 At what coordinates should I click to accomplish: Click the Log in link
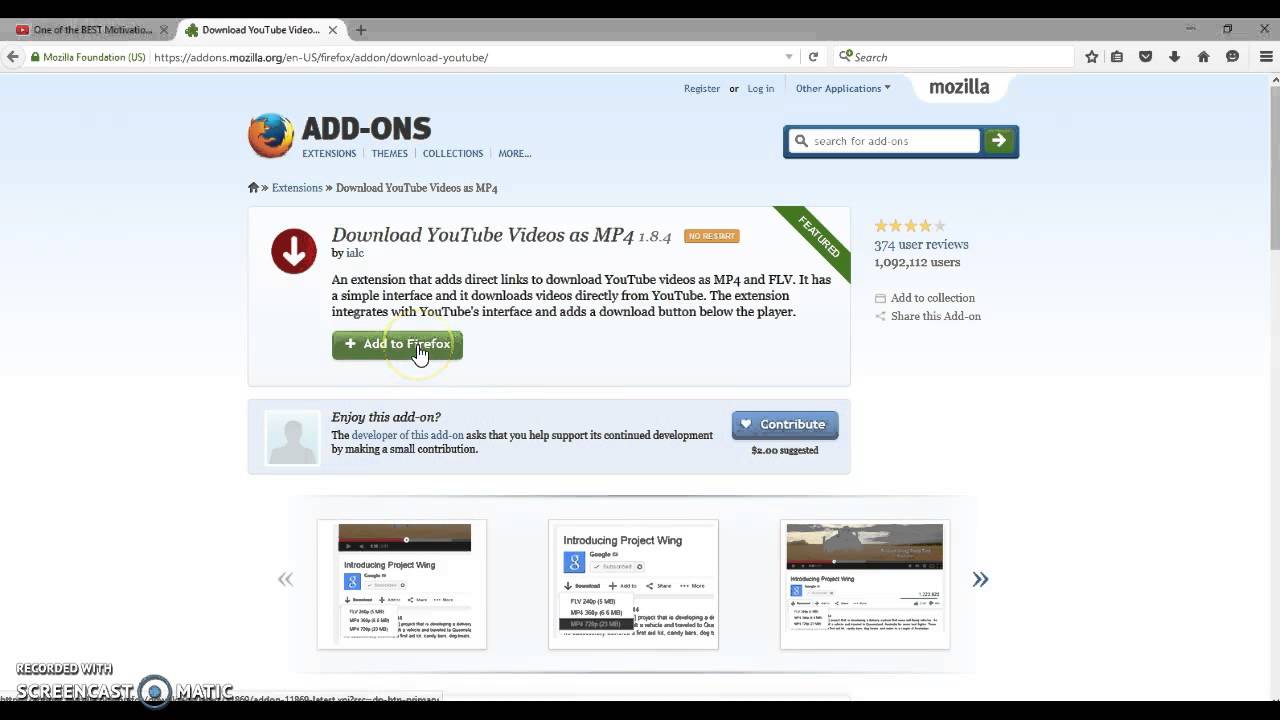tap(761, 88)
